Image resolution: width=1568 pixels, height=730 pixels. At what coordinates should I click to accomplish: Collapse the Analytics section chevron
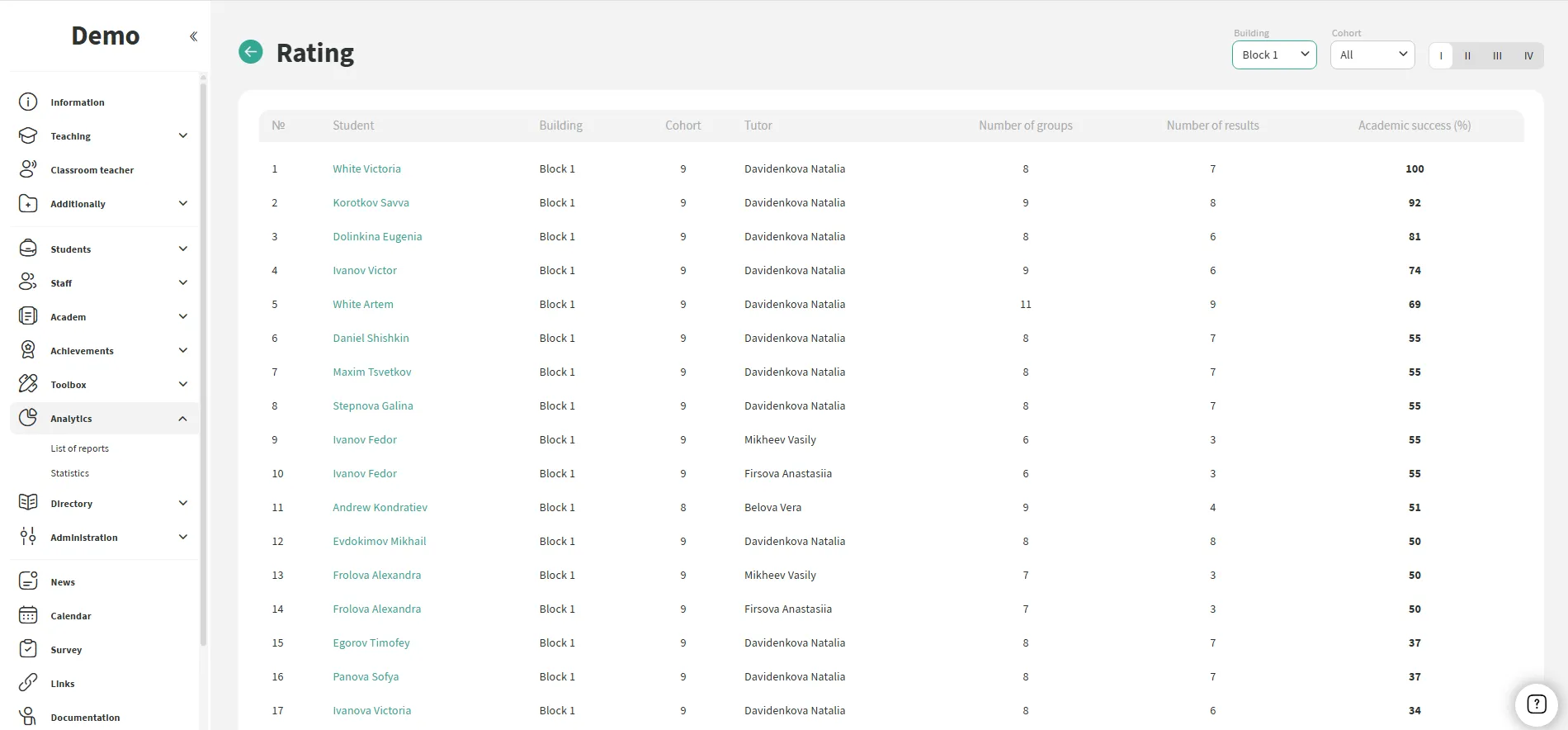(x=182, y=419)
